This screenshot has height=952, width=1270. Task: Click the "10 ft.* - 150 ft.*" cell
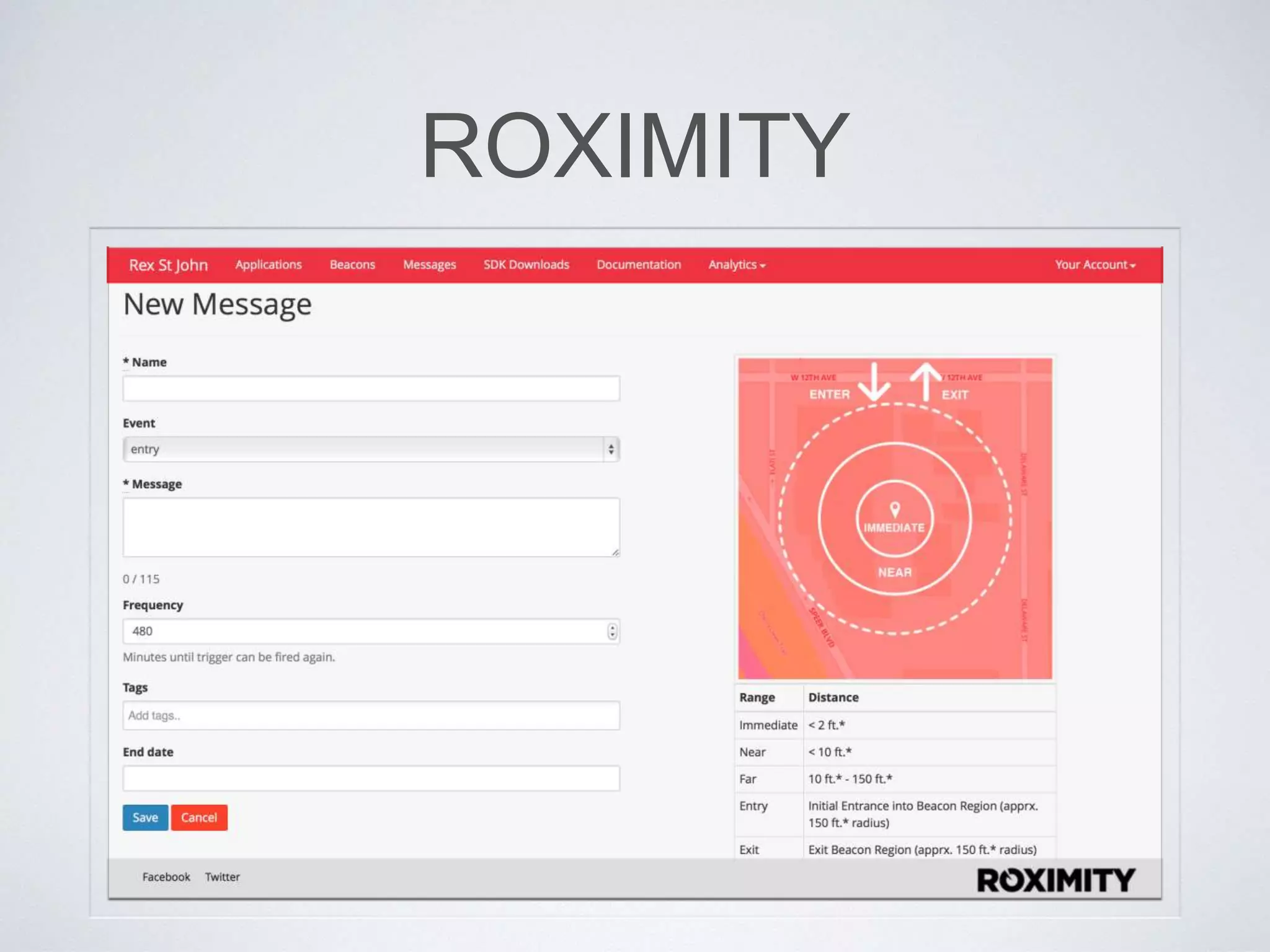pos(930,779)
